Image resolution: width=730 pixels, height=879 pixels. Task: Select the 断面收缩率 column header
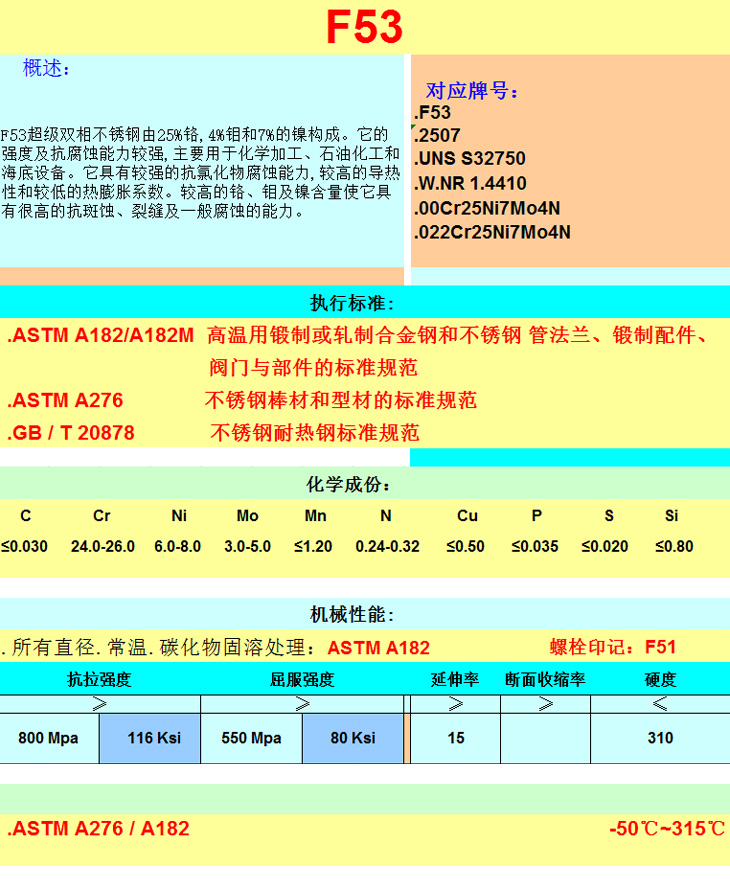545,679
